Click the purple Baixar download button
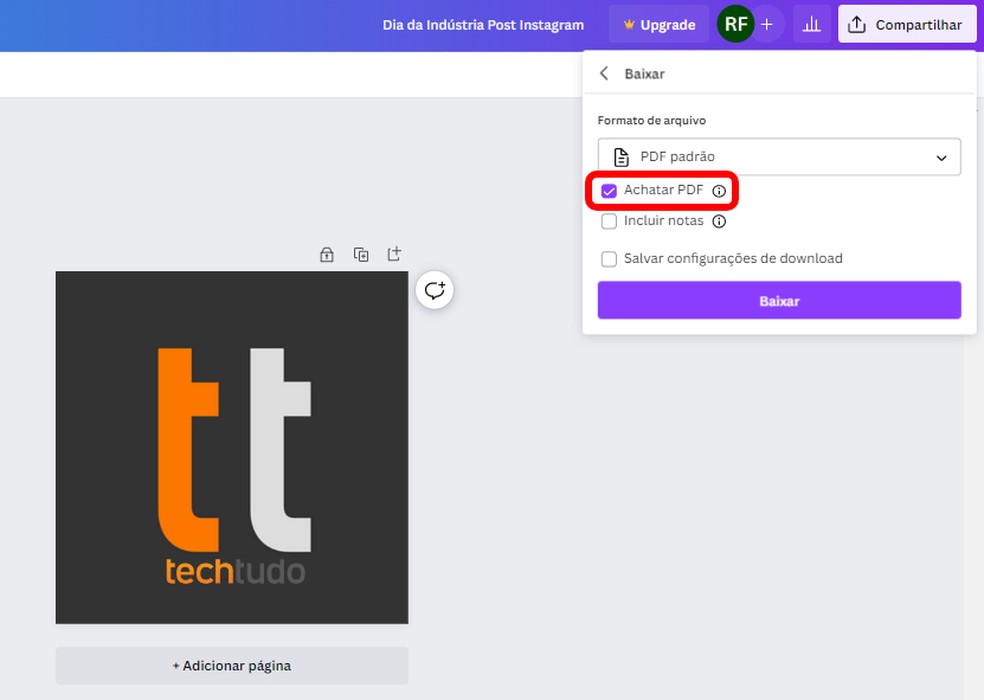This screenshot has height=700, width=984. 779,301
